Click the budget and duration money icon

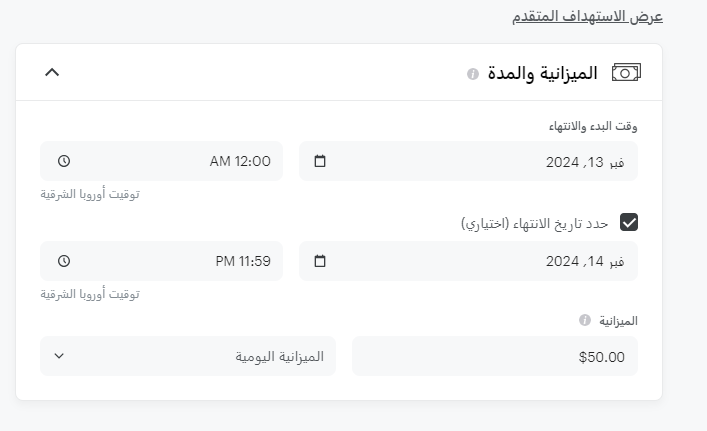[626, 72]
